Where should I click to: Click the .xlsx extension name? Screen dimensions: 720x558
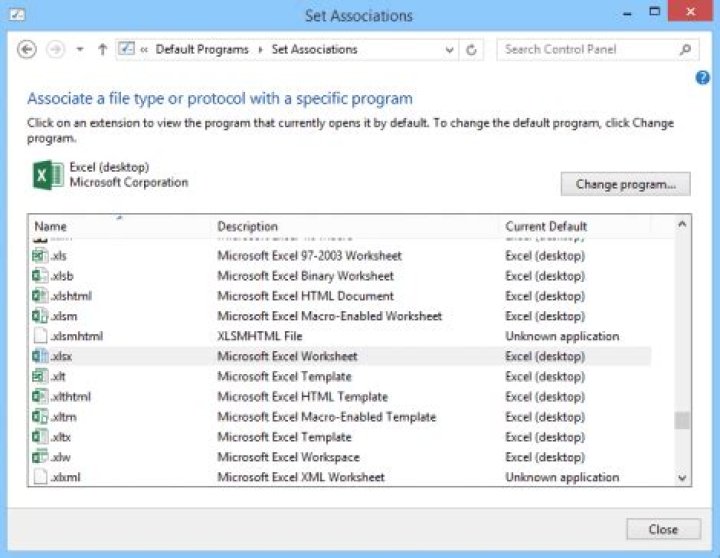tap(61, 356)
